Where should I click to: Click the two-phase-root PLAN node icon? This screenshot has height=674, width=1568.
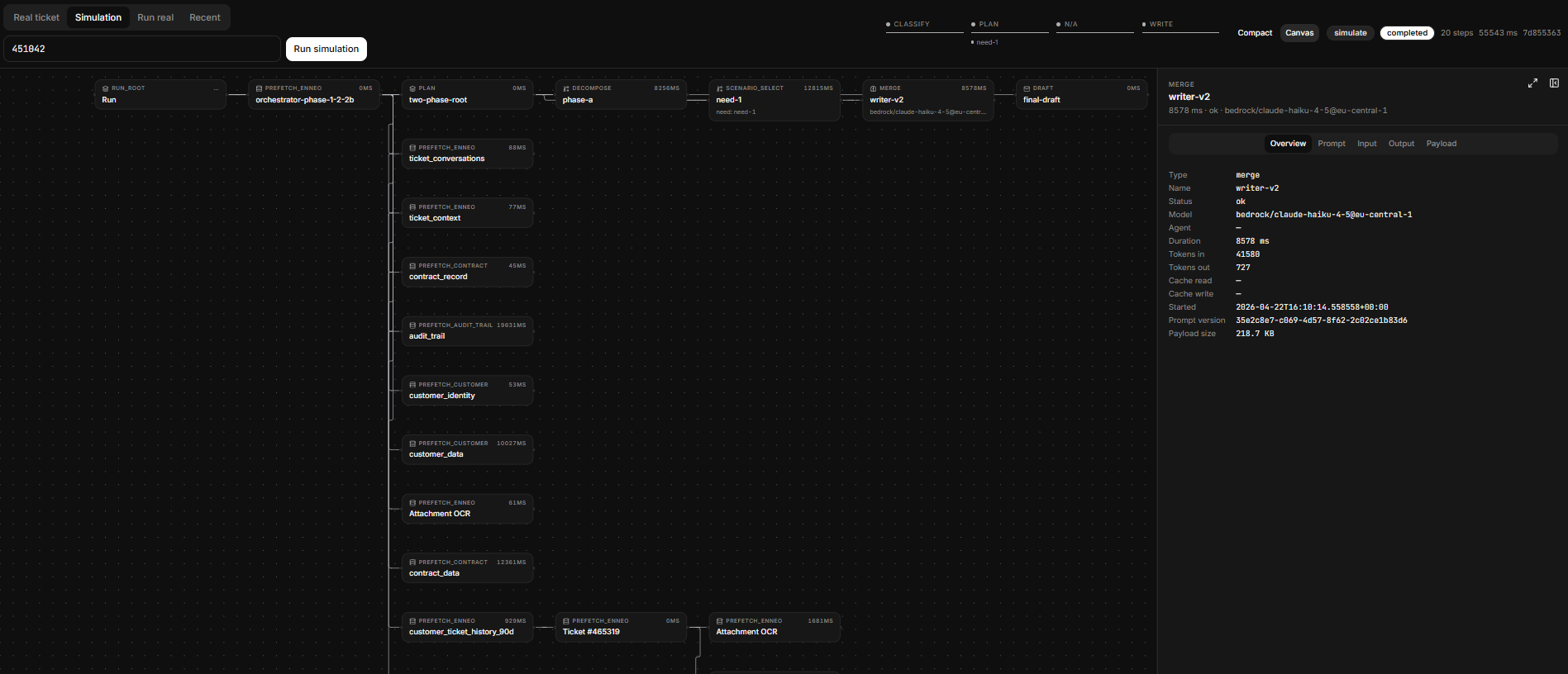412,88
